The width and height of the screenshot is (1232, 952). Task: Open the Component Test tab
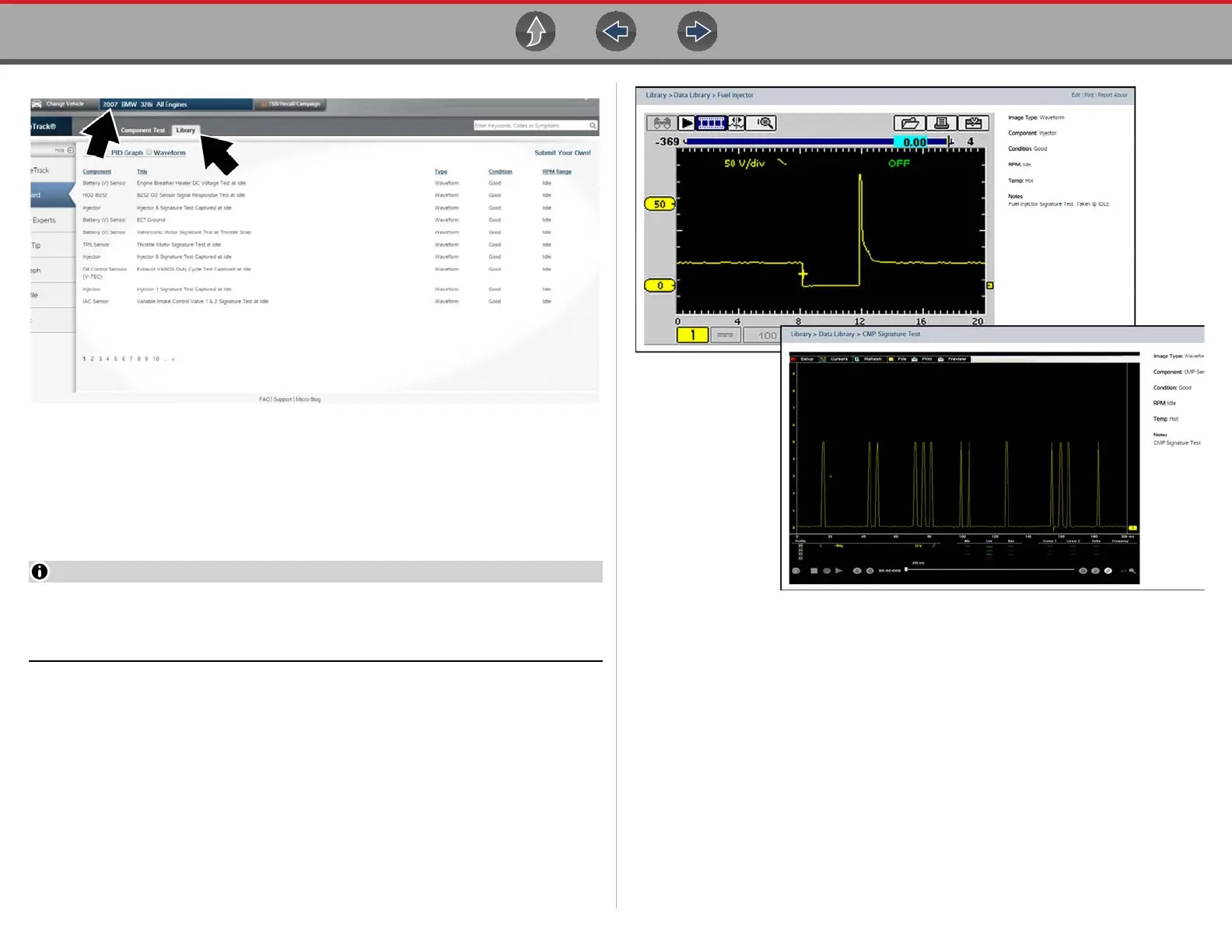tap(143, 130)
